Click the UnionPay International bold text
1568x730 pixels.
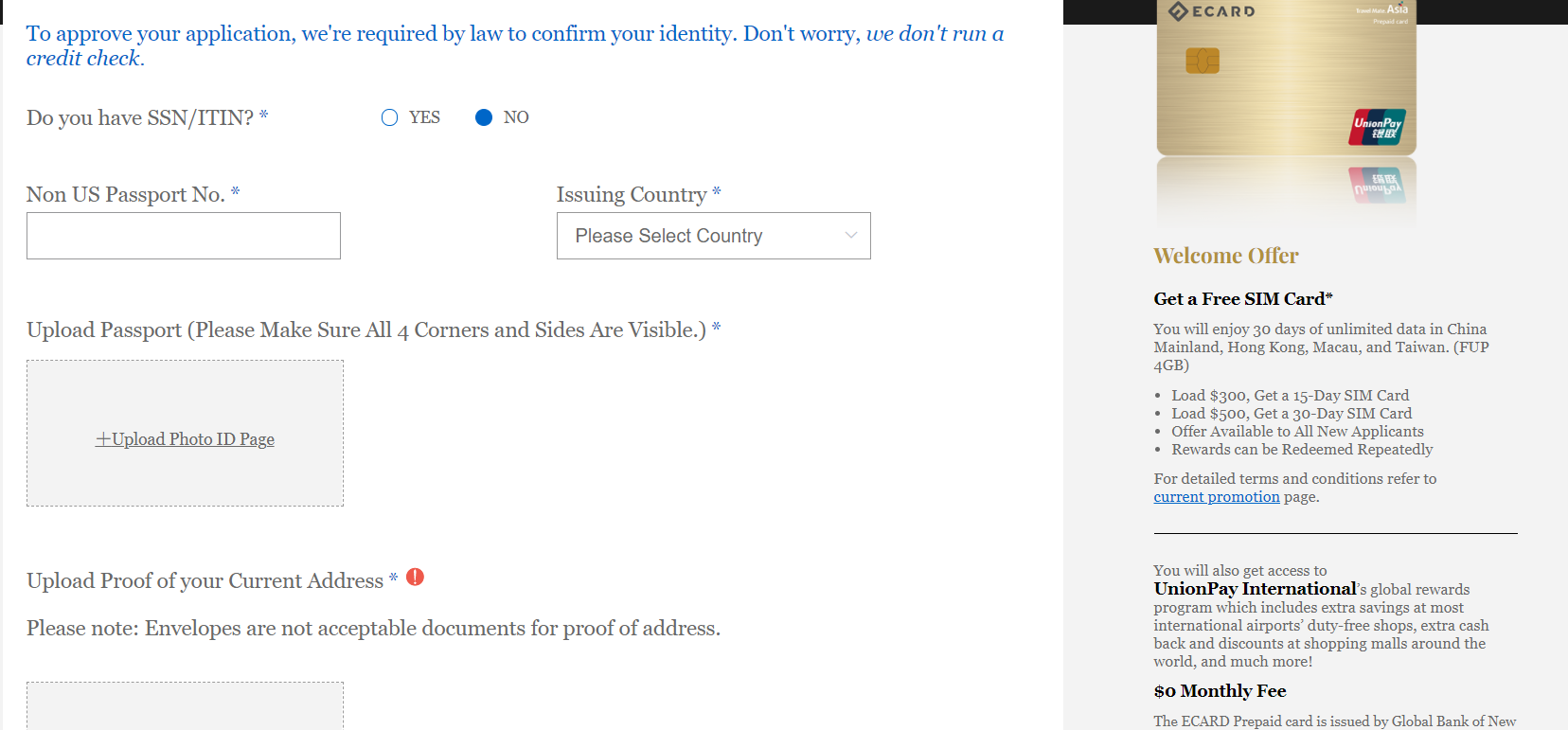pos(1255,589)
